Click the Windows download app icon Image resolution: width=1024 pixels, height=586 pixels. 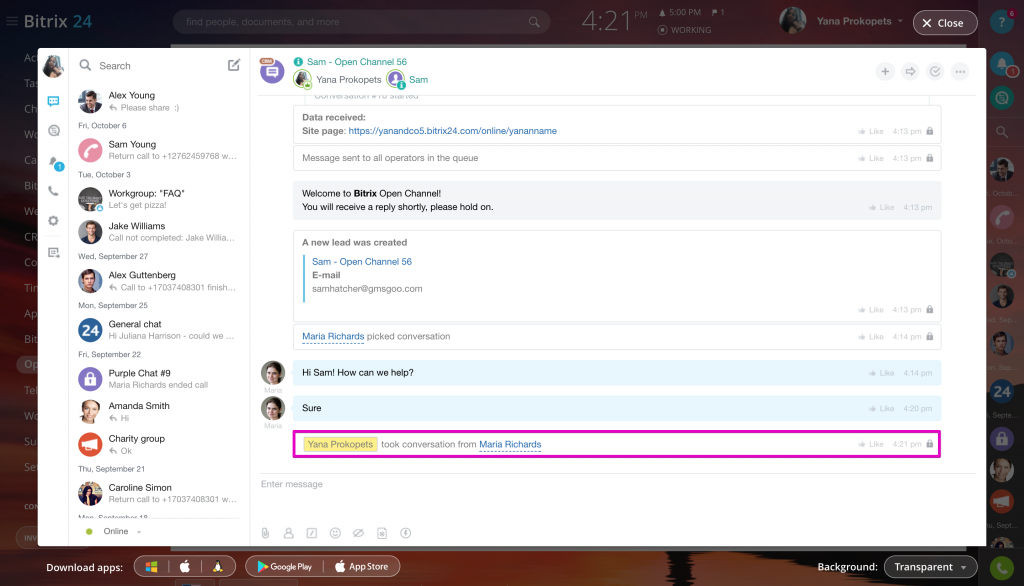152,567
